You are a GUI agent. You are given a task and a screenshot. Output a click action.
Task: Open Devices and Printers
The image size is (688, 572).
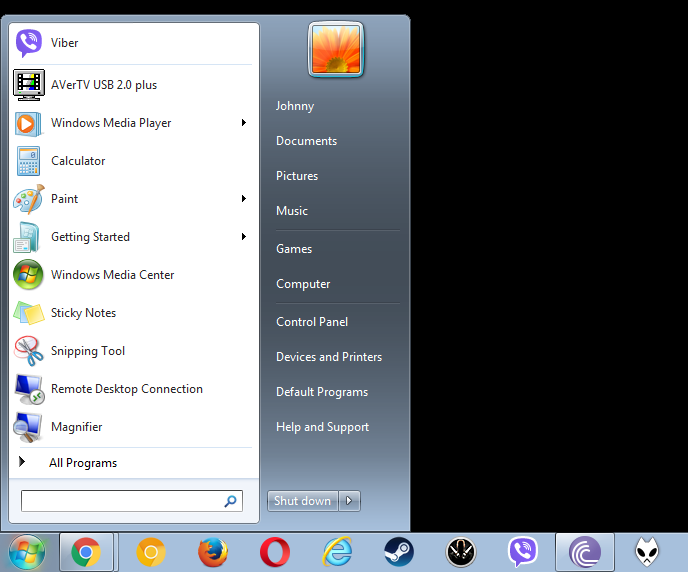329,357
